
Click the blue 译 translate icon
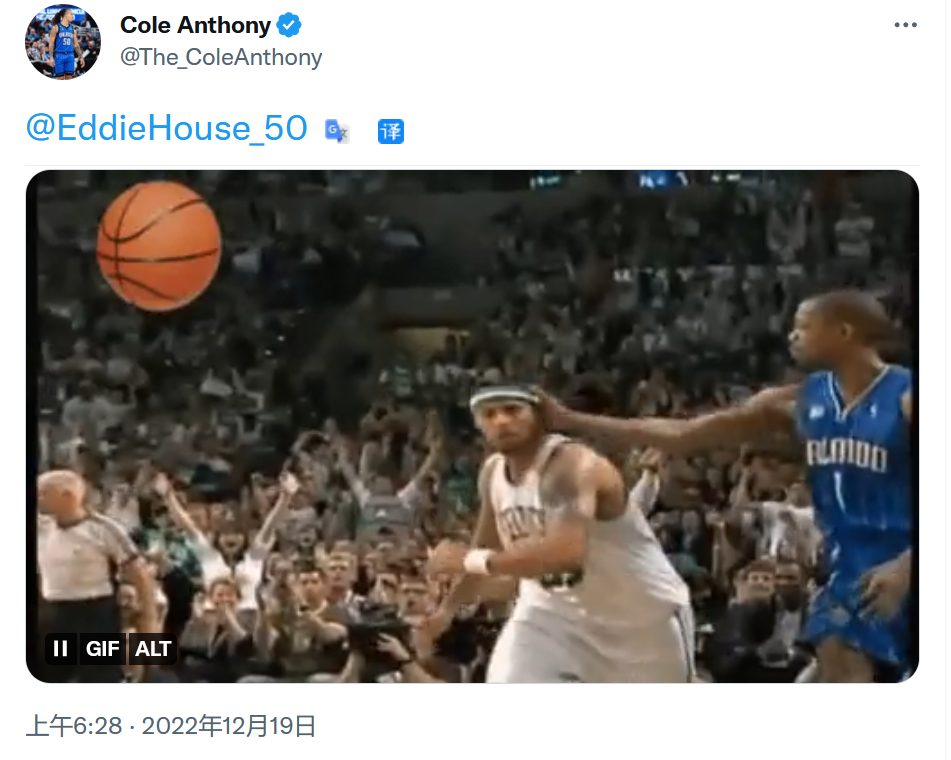tap(391, 131)
